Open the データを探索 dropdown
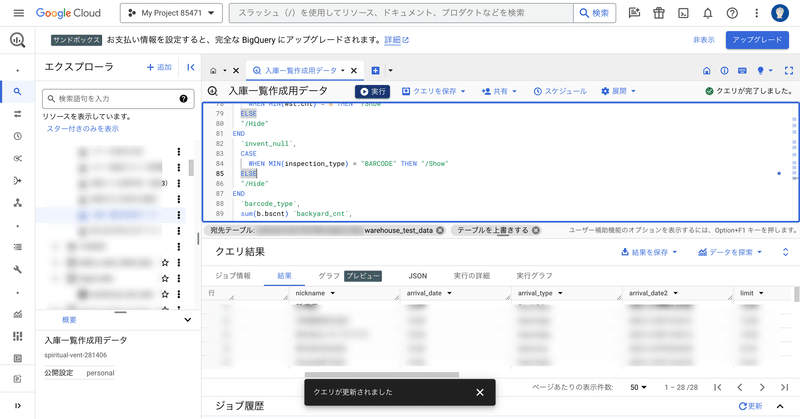The width and height of the screenshot is (800, 419). (730, 252)
